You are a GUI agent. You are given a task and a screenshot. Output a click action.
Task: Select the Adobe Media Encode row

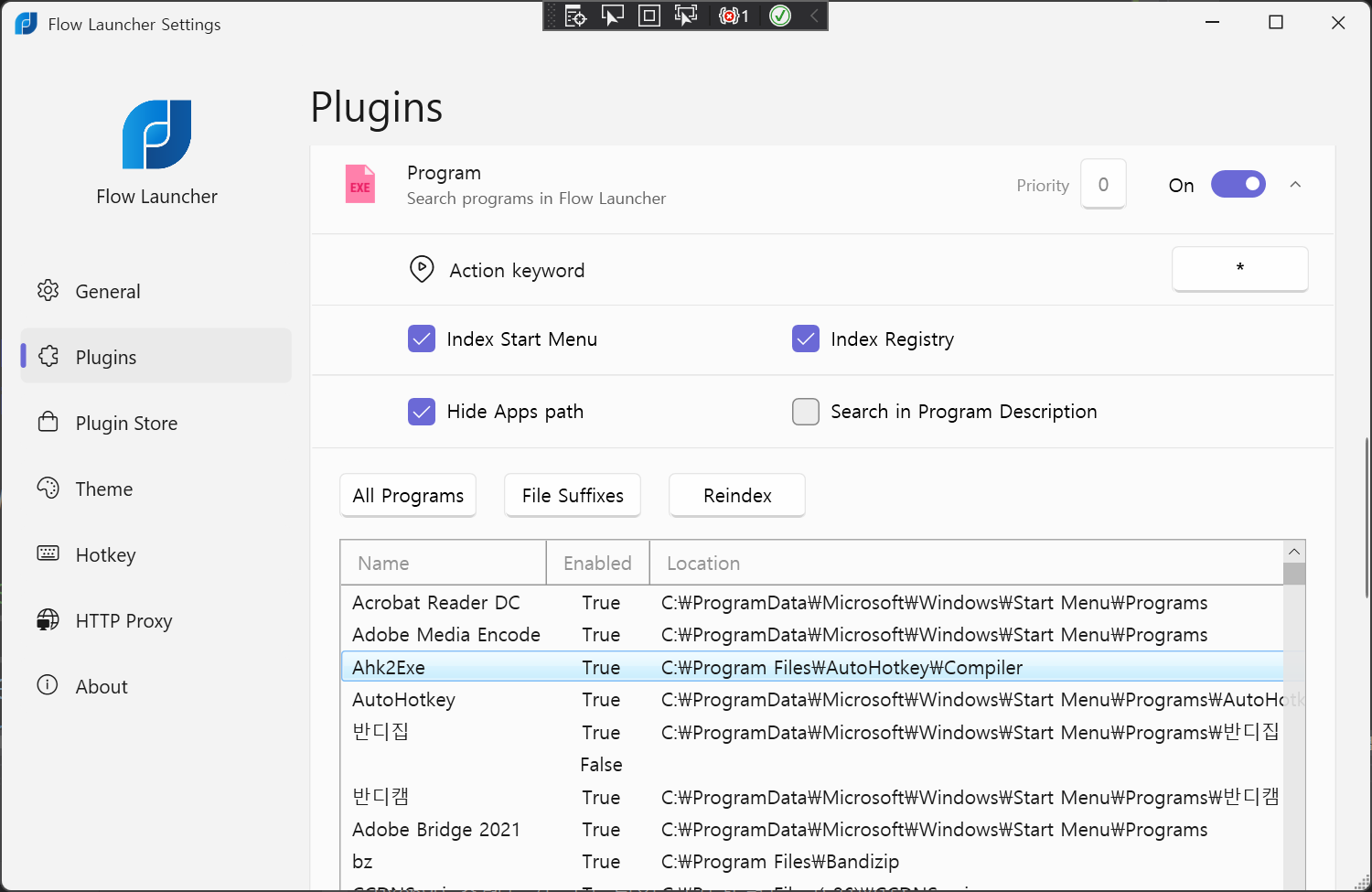pos(812,635)
